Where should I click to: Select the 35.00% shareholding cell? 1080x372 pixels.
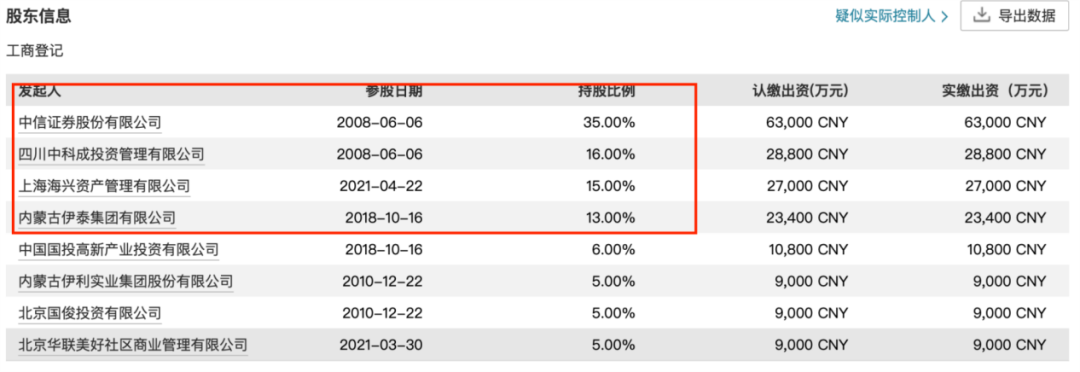coord(609,123)
